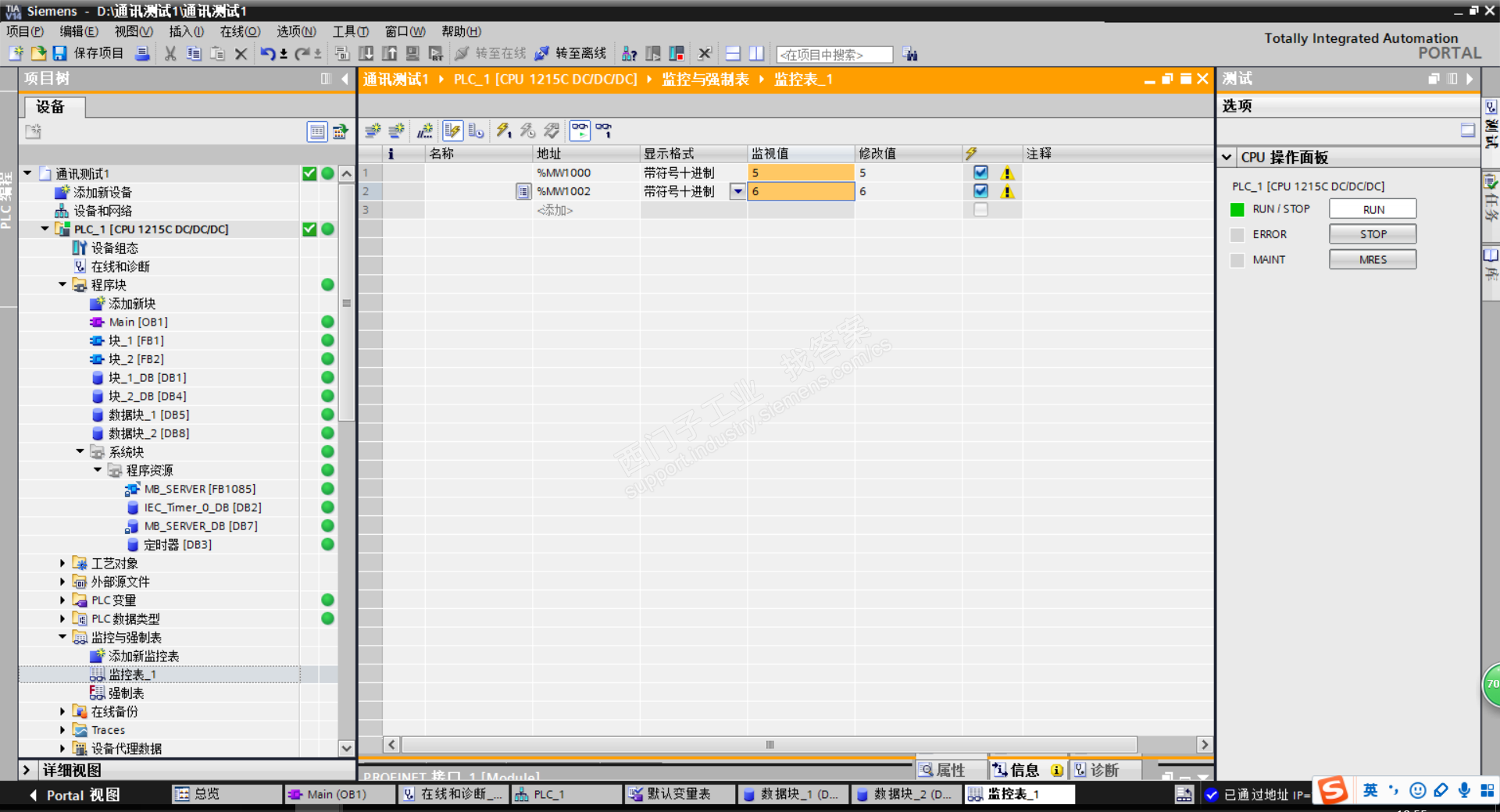Viewport: 1500px width, 812px height.
Task: Click the monitor once now icon
Action: (604, 130)
